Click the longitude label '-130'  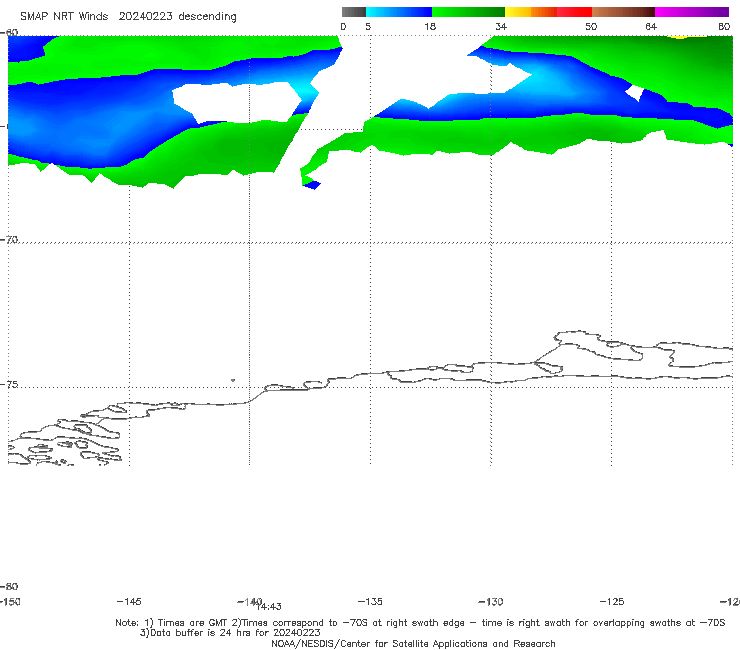491,601
